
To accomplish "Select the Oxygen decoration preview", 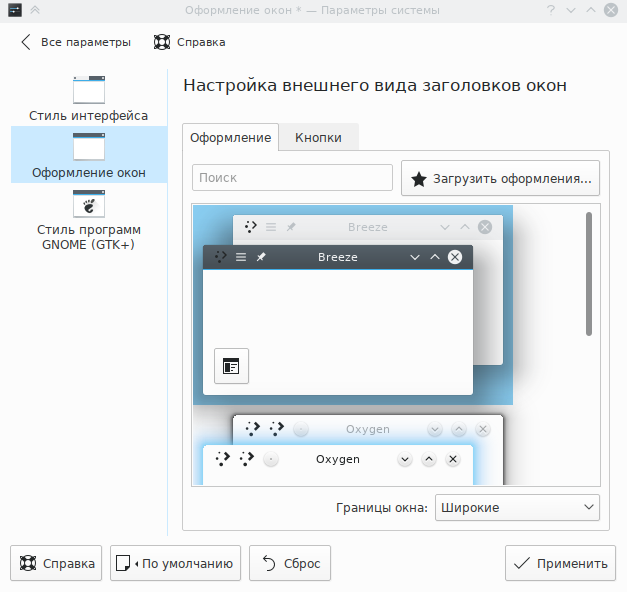I will tap(352, 448).
